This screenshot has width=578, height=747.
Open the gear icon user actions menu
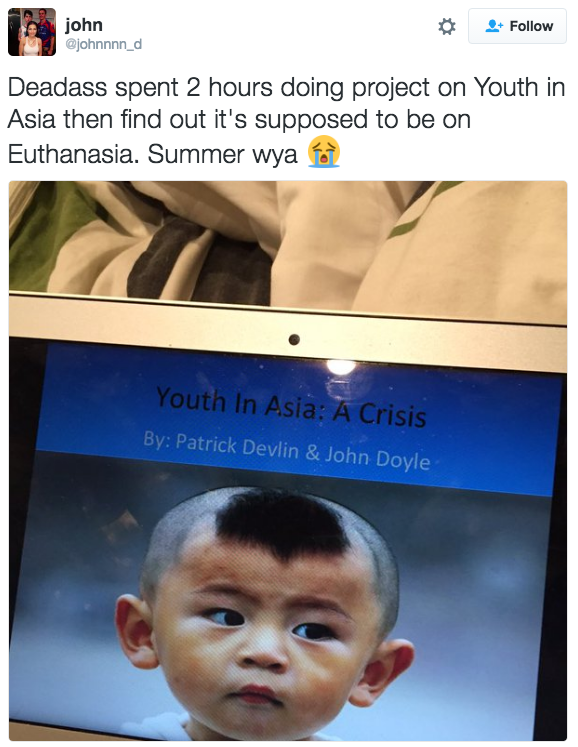[x=446, y=27]
